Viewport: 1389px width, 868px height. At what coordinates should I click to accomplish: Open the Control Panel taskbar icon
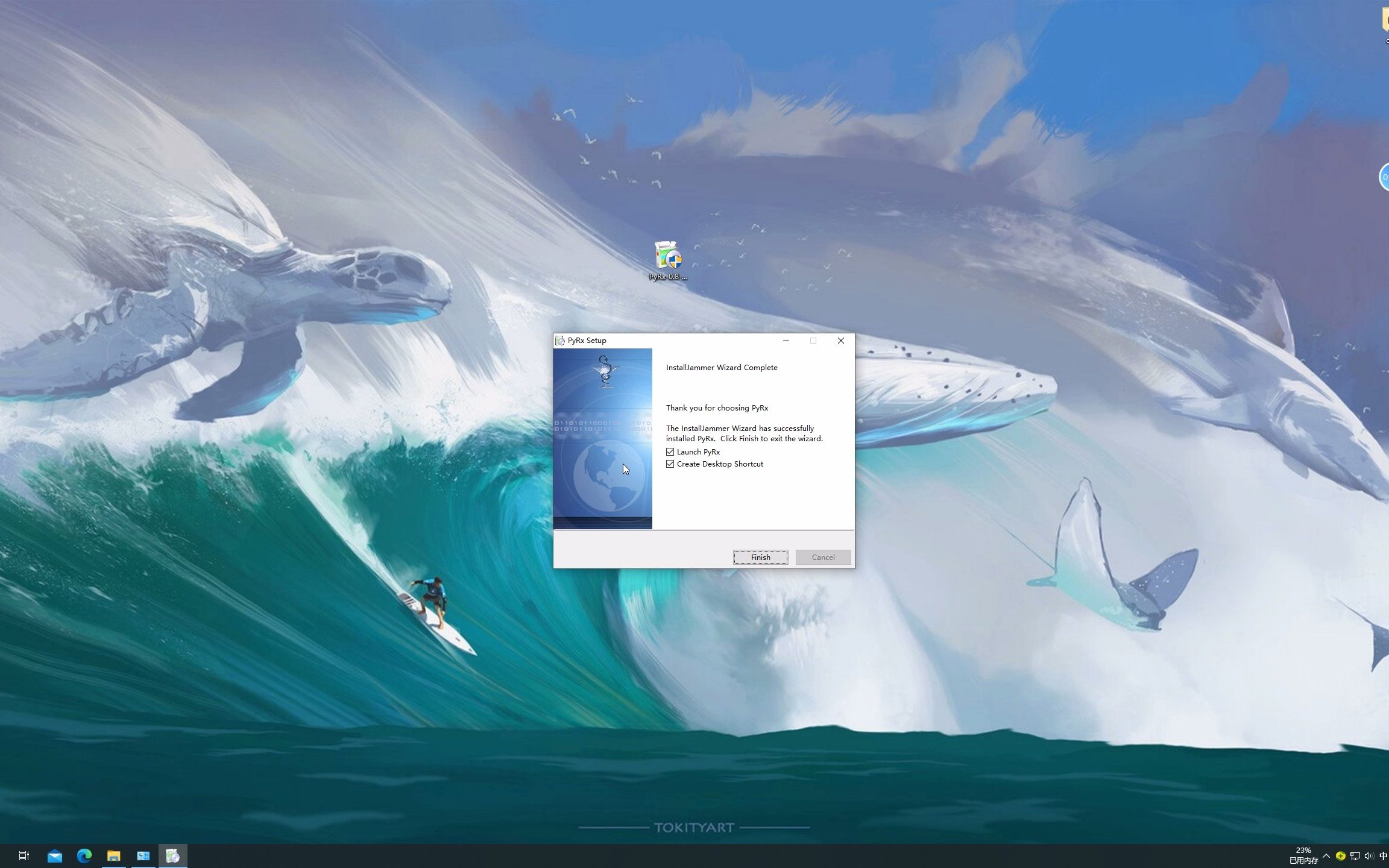tap(143, 856)
